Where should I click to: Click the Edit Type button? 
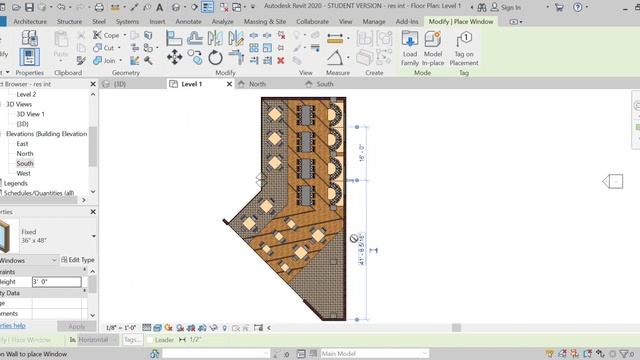coord(78,260)
